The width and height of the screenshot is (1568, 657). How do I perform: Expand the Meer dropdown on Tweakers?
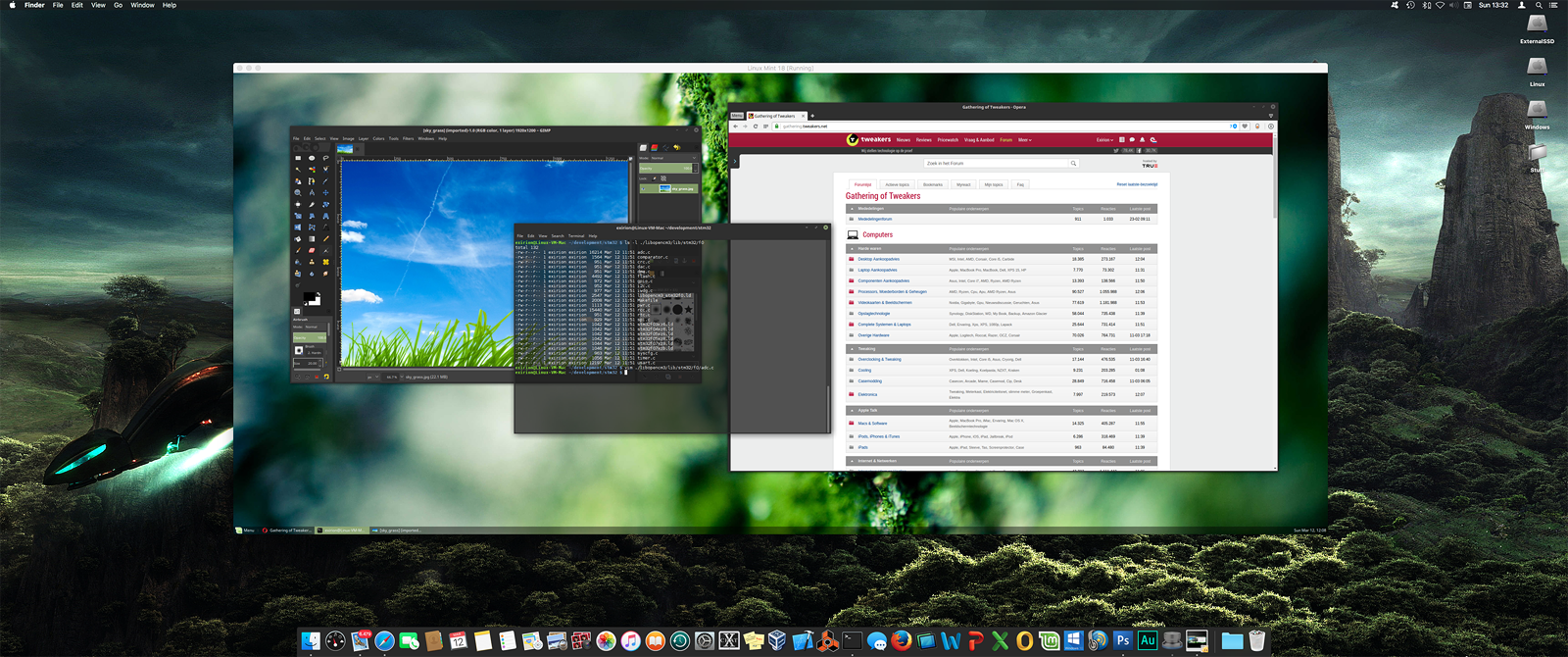[x=1024, y=140]
